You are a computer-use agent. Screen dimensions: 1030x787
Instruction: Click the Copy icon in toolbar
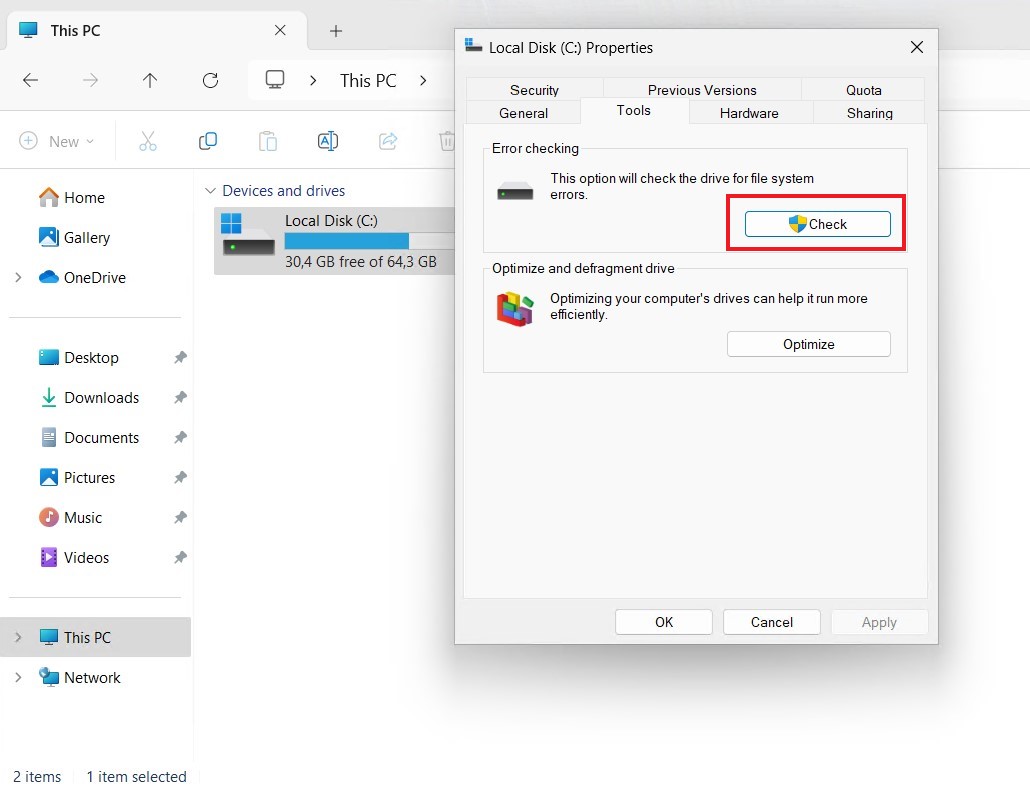208,141
